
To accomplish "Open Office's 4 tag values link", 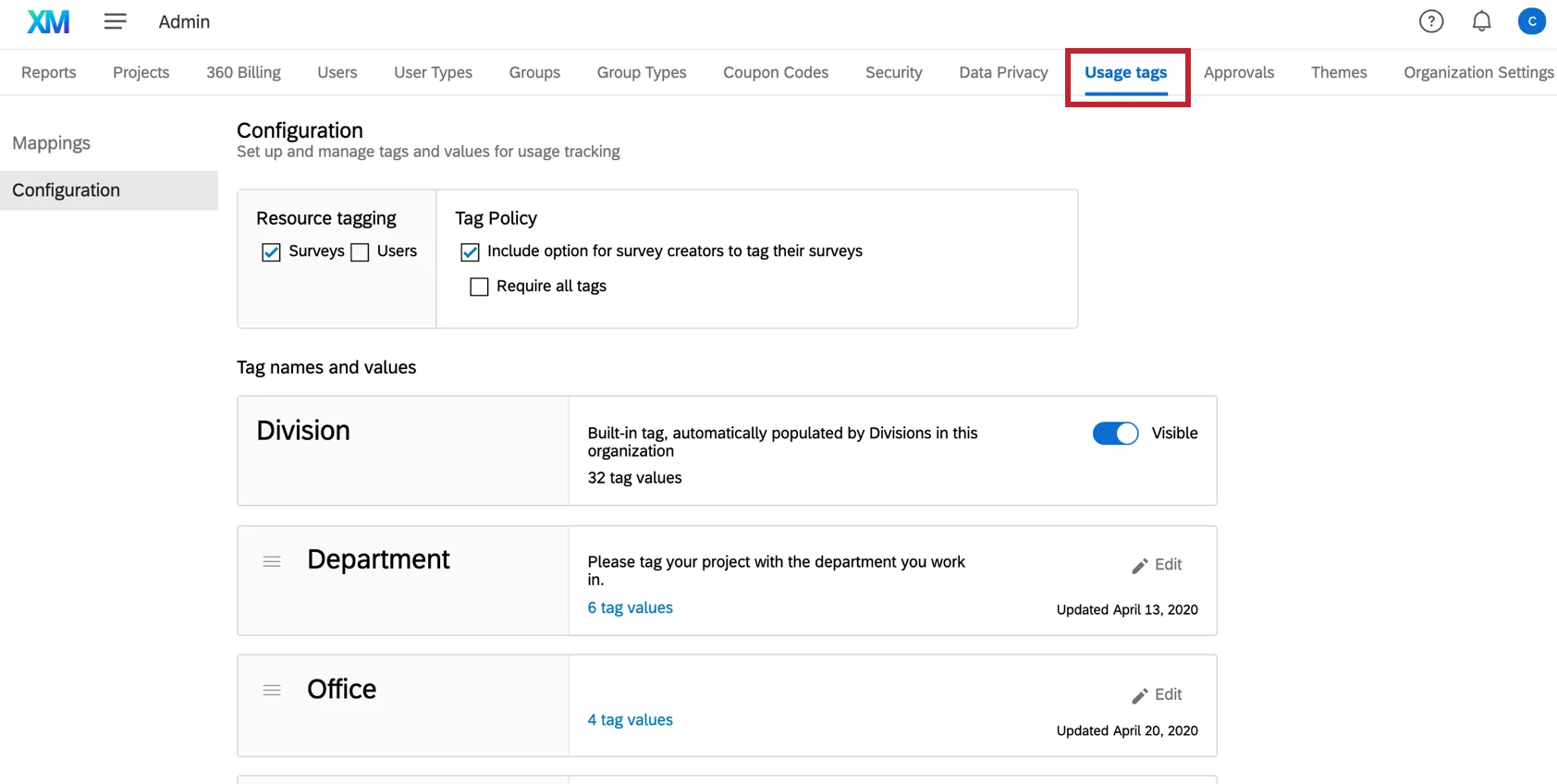I will (630, 719).
